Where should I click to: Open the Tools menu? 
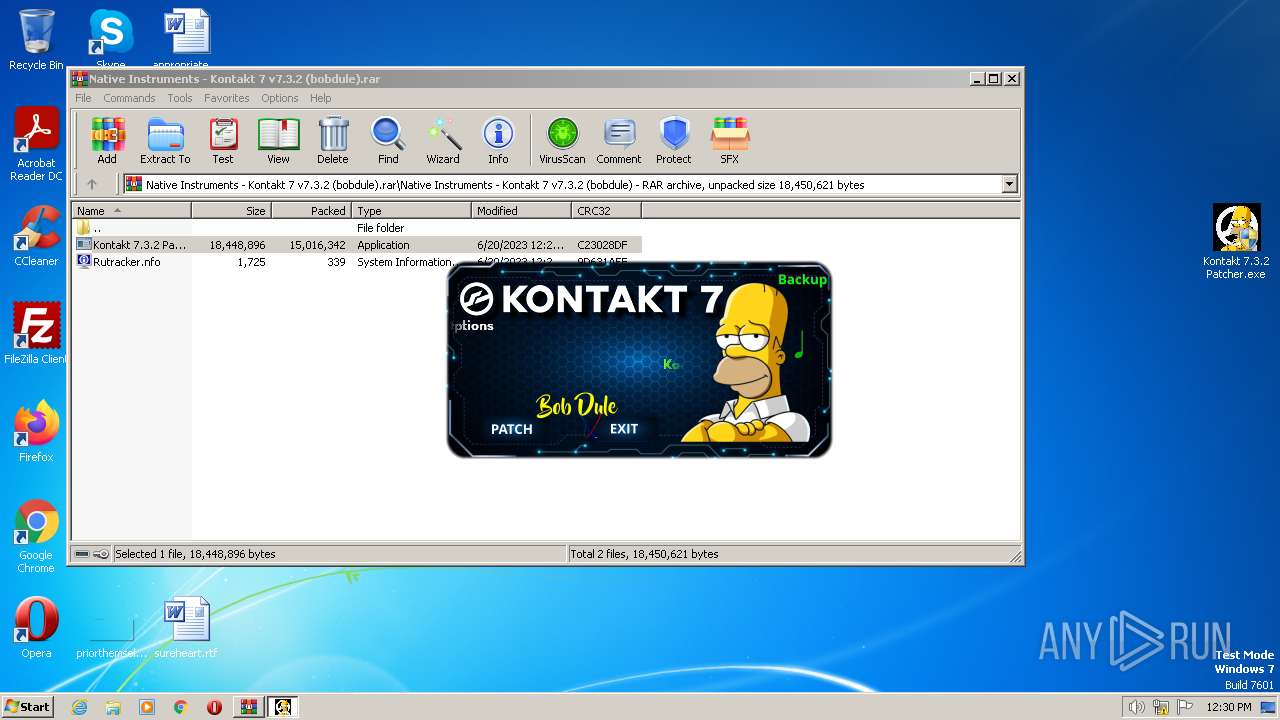pyautogui.click(x=180, y=98)
